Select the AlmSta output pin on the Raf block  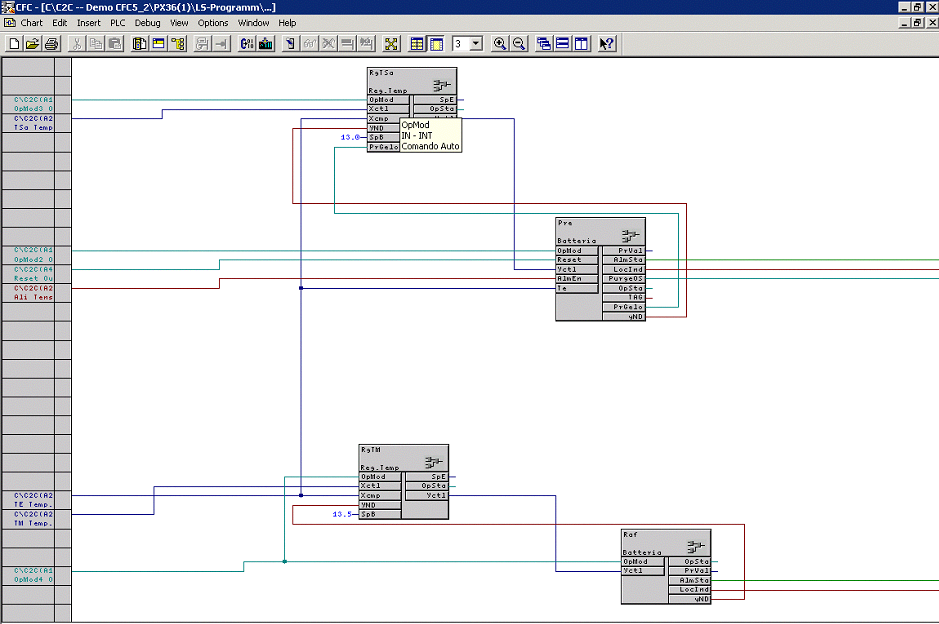[x=689, y=580]
